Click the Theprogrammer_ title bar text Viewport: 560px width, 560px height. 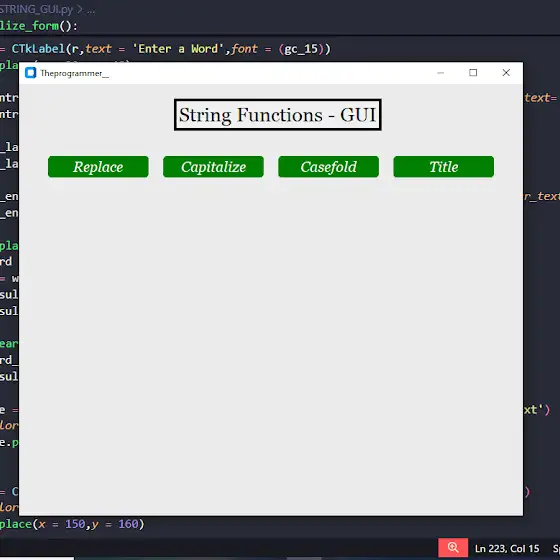[74, 73]
